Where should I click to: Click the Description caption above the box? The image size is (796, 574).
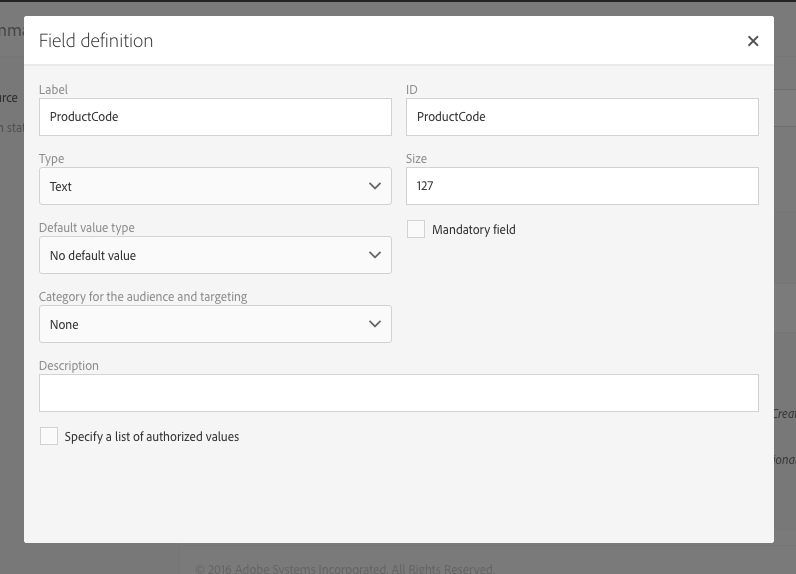pos(69,366)
